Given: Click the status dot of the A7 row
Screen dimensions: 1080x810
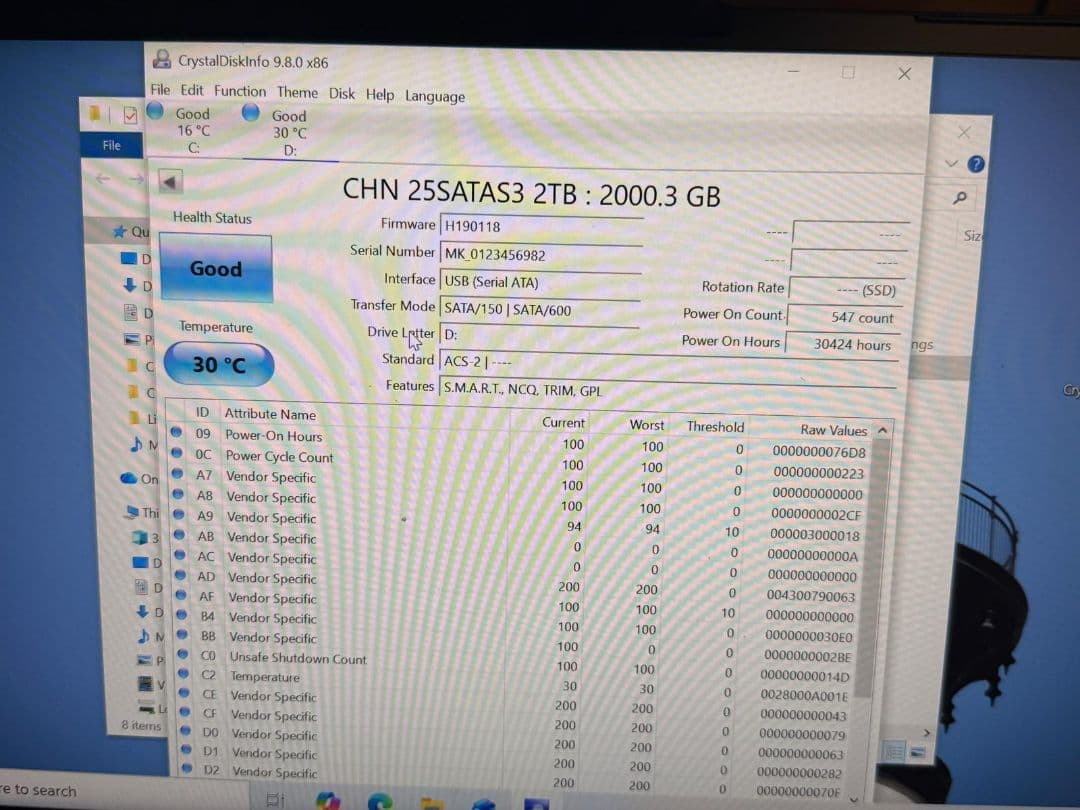Looking at the screenshot, I should click(x=178, y=474).
